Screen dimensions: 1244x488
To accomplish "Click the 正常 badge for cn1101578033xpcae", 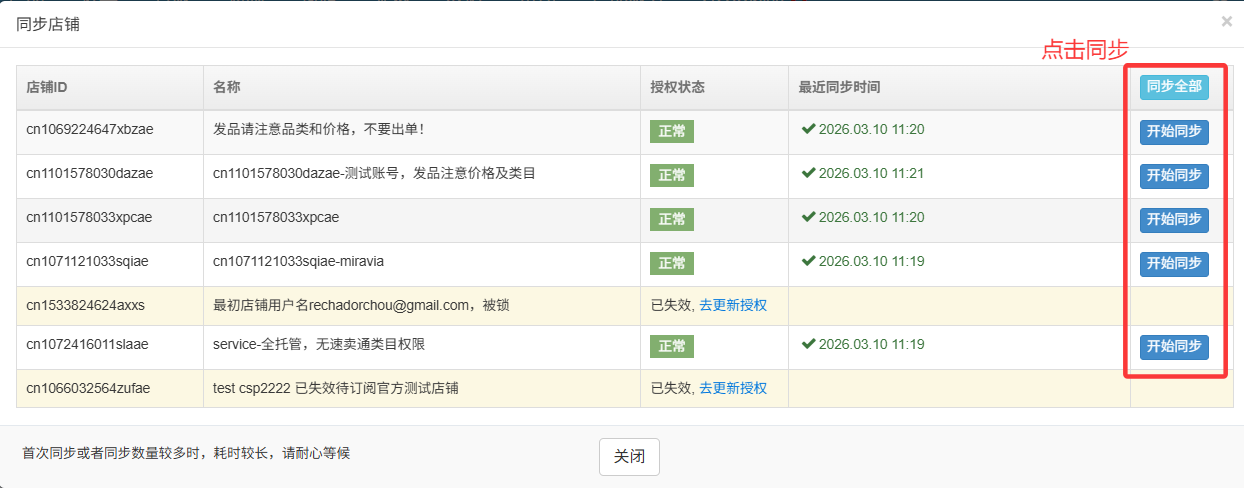I will point(671,220).
